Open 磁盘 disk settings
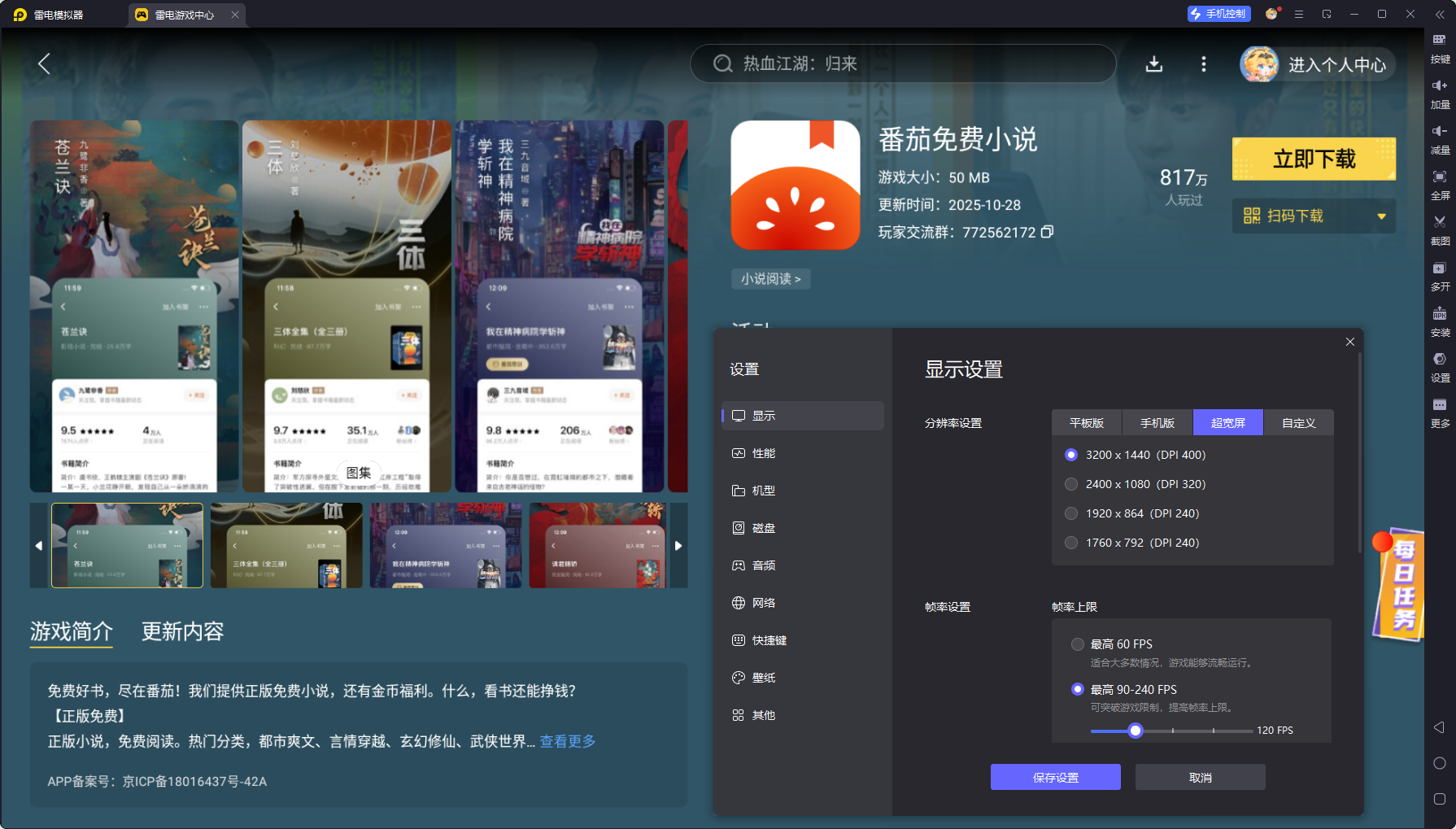The height and width of the screenshot is (829, 1456). (765, 528)
